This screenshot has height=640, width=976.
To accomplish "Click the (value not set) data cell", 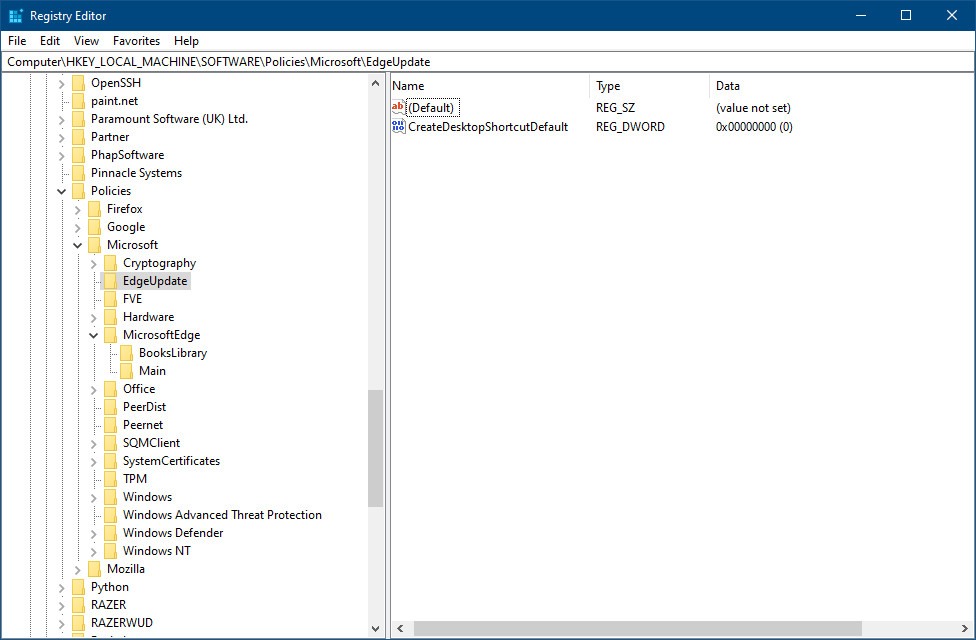I will 753,108.
